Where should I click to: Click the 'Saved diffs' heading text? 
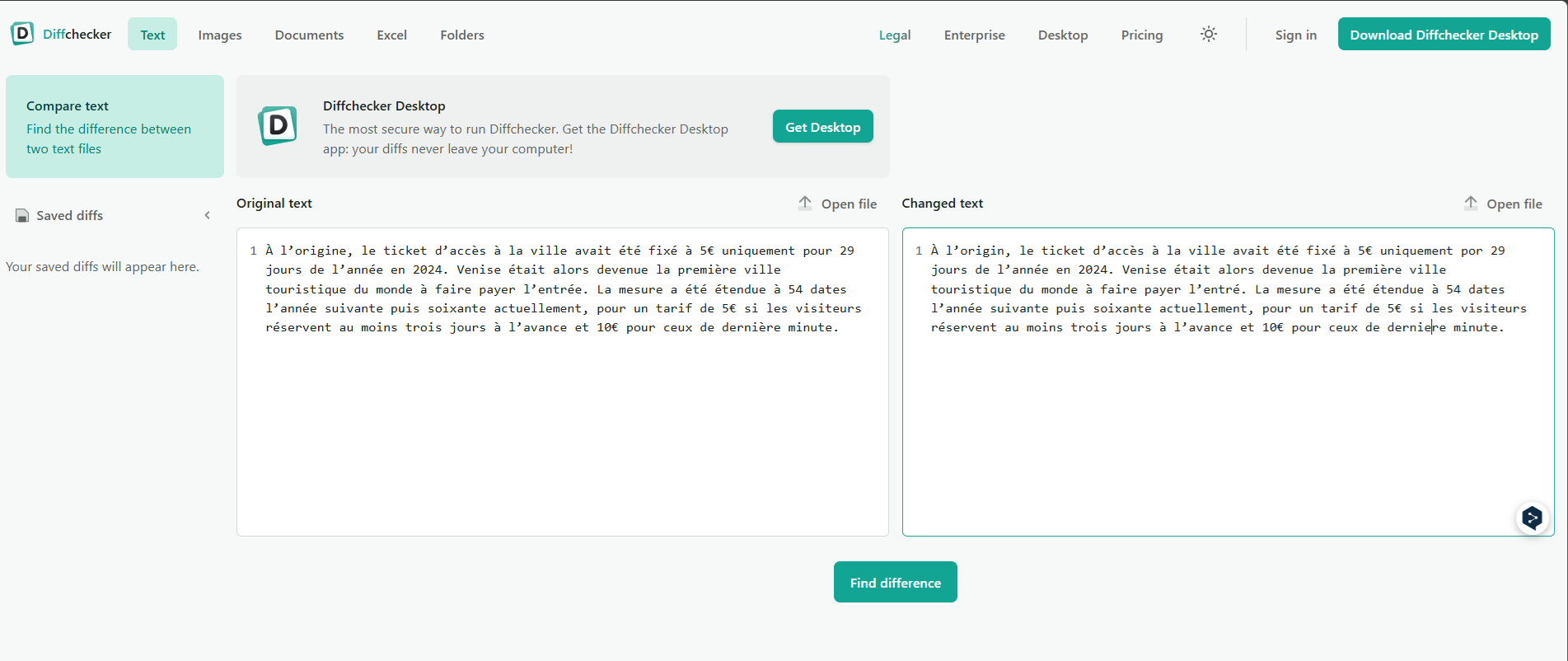tap(70, 215)
